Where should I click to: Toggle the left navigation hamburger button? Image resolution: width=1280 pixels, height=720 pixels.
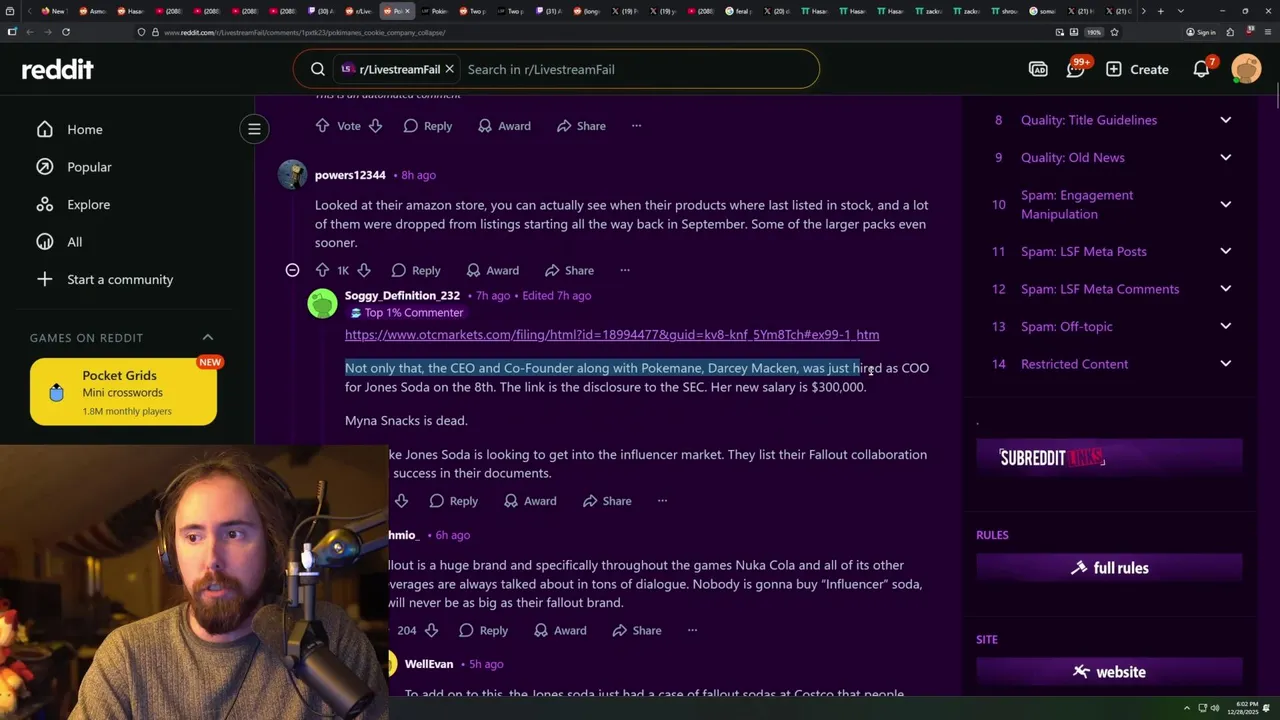[x=254, y=129]
